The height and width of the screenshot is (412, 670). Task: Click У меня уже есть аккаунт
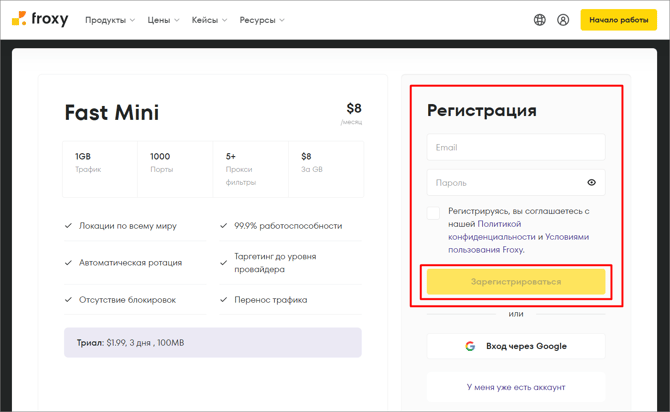tap(516, 387)
